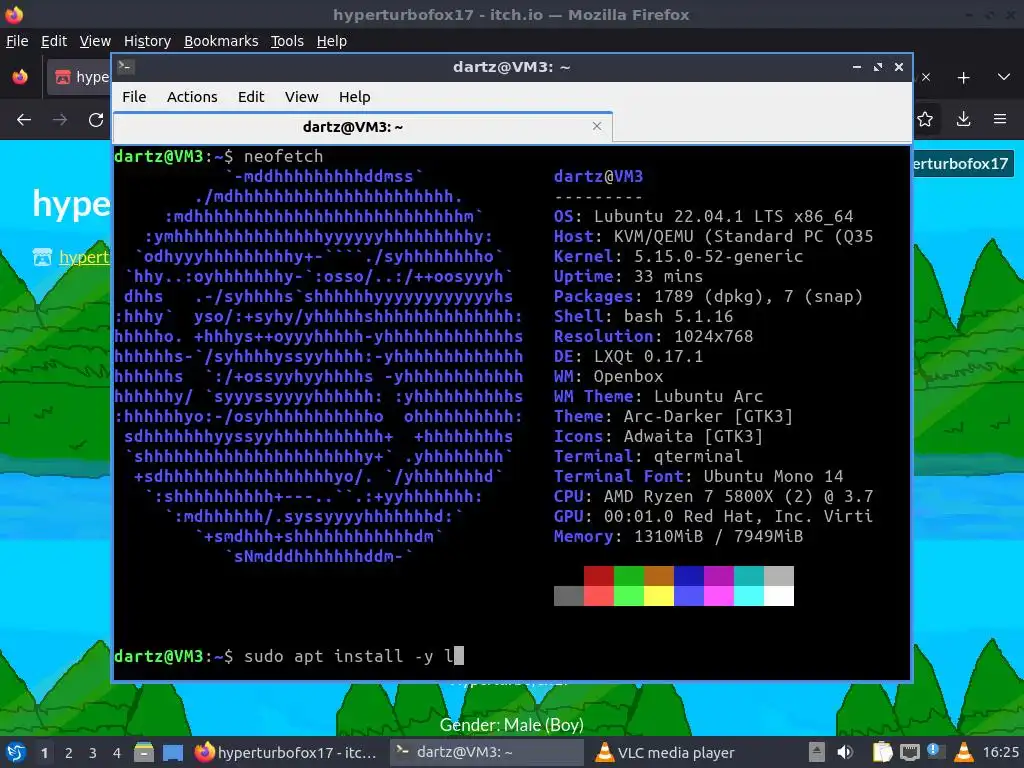The height and width of the screenshot is (768, 1024).
Task: Switch to desktop 3
Action: [x=93, y=753]
